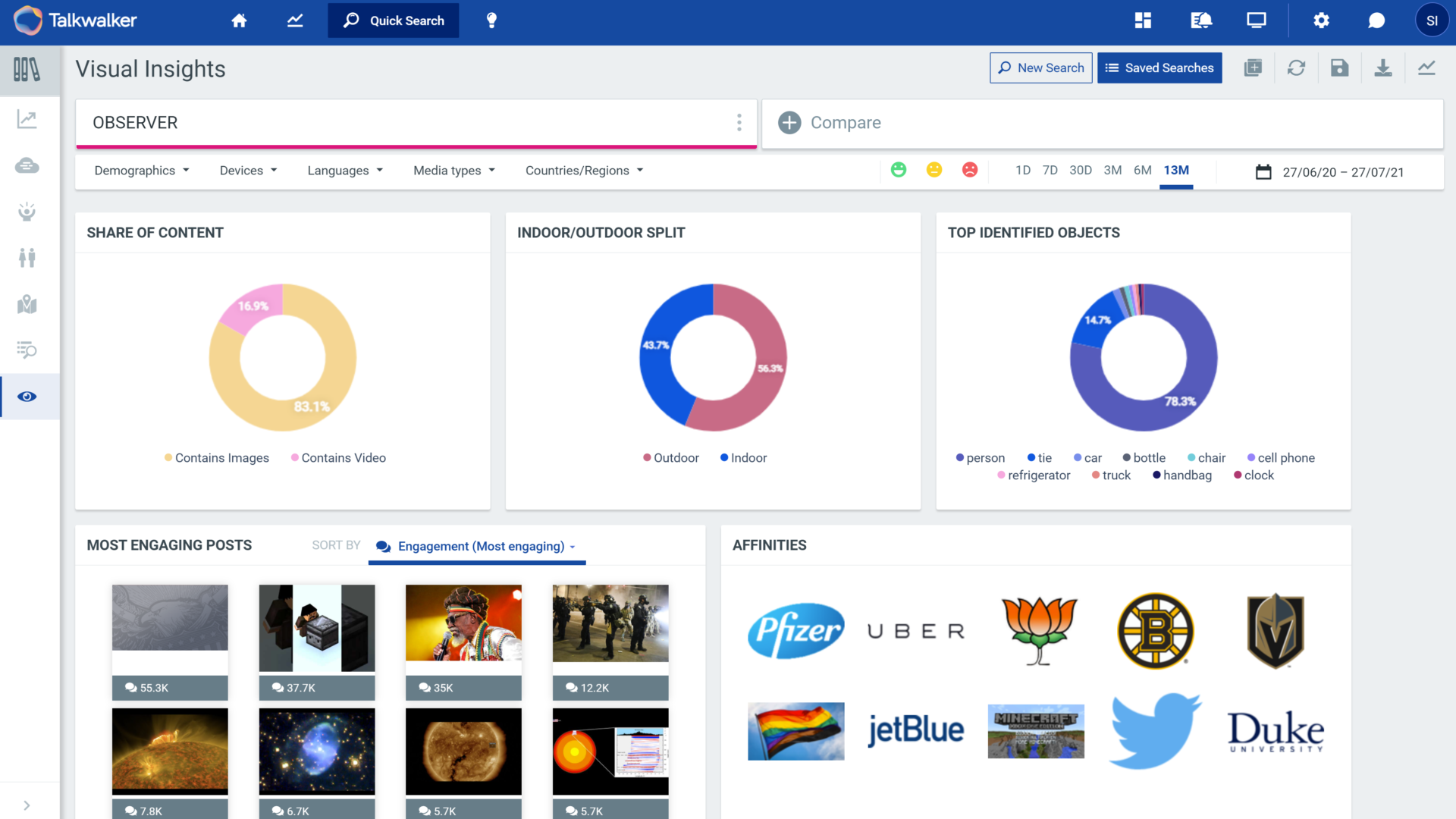
Task: Save the search with the floppy disk icon
Action: (x=1339, y=68)
